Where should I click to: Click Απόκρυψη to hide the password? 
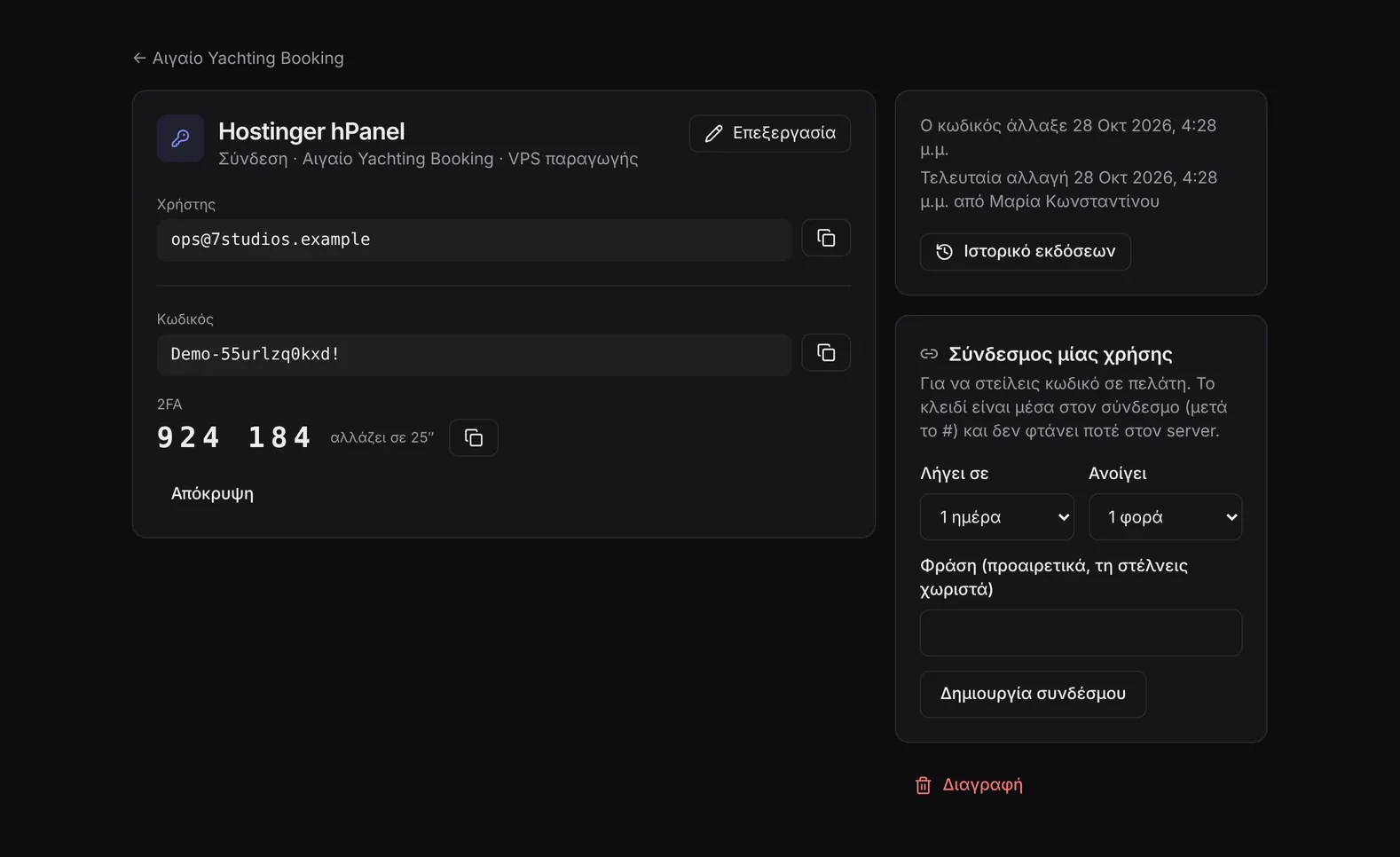[x=212, y=493]
